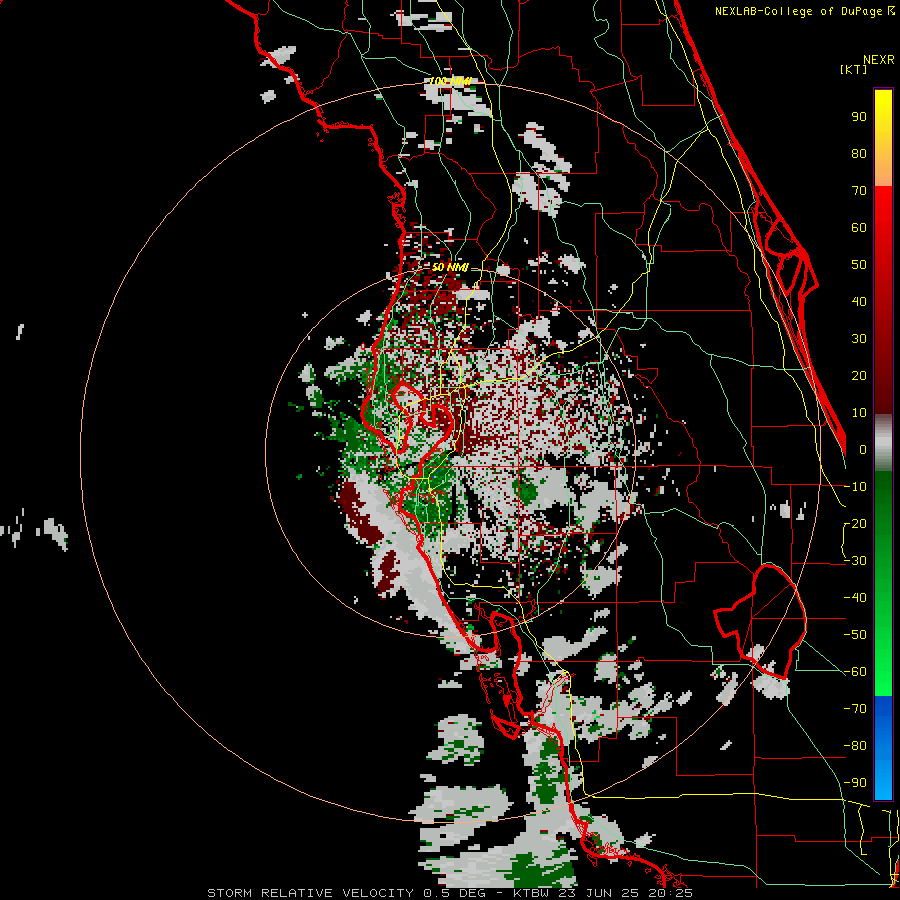This screenshot has height=900, width=900.
Task: Pick the gray zero-velocity color bar band
Action: pos(883,443)
